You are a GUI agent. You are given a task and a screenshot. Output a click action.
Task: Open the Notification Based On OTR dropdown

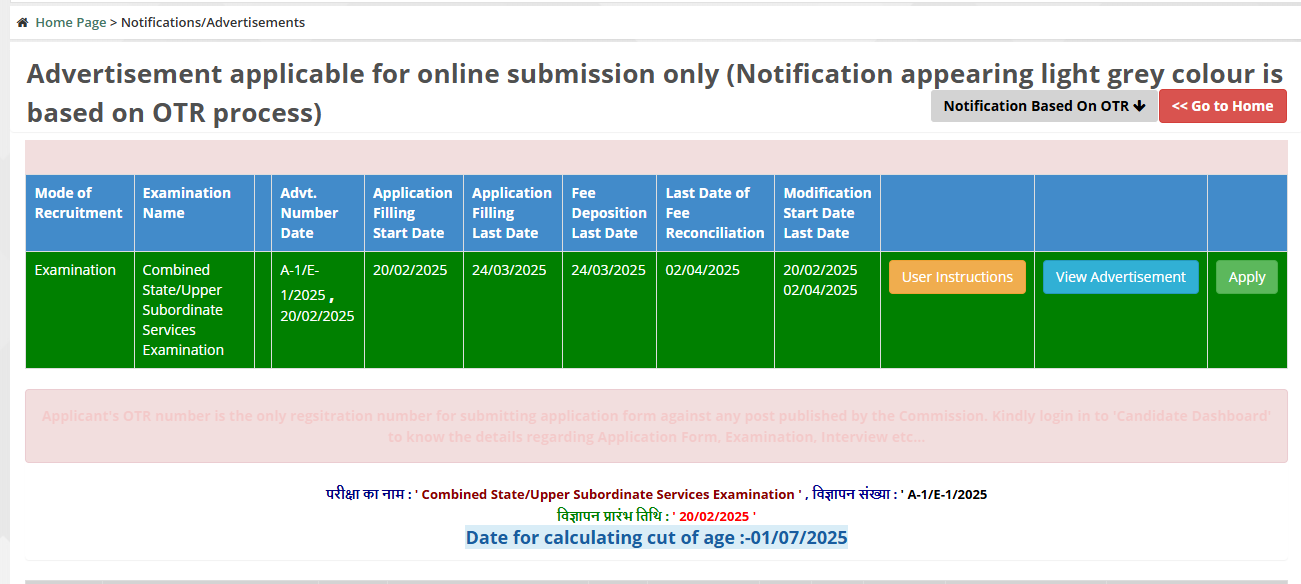(x=1043, y=106)
